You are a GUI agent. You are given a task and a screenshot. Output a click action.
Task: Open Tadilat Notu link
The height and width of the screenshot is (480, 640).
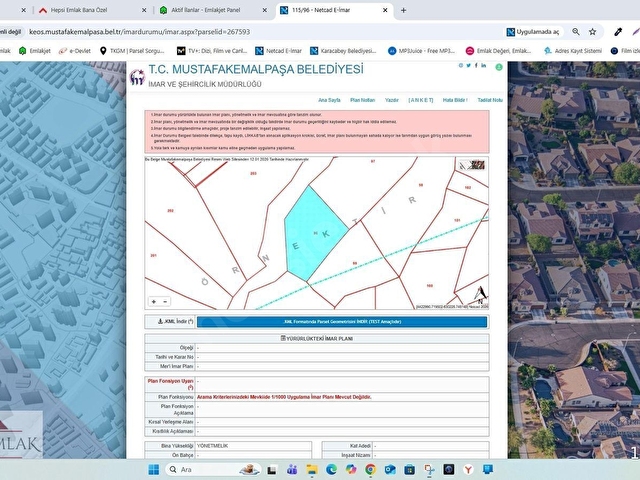tap(490, 100)
